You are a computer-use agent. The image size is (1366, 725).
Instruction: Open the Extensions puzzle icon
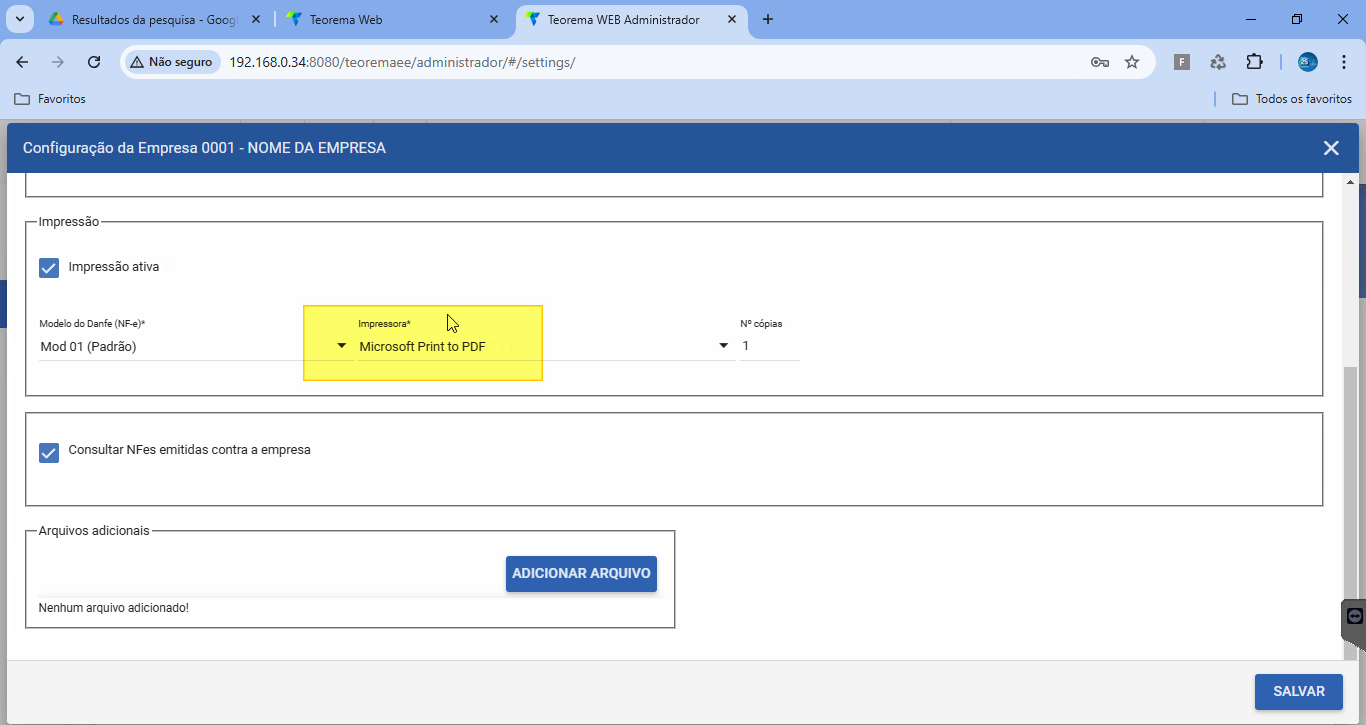tap(1254, 62)
